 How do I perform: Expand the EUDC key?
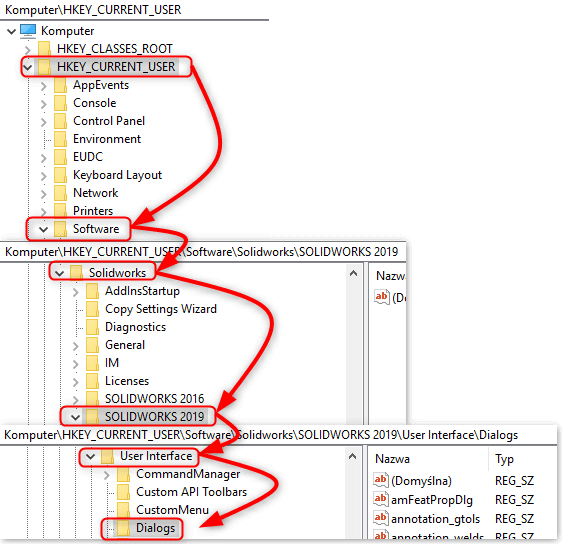point(43,158)
